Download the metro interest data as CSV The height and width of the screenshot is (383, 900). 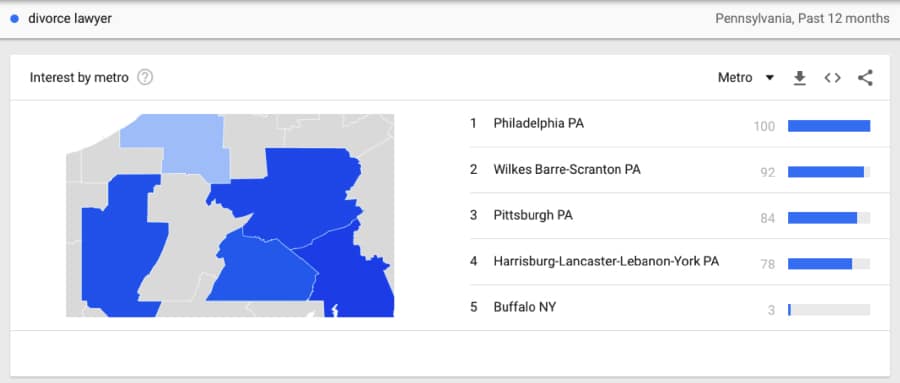point(800,78)
